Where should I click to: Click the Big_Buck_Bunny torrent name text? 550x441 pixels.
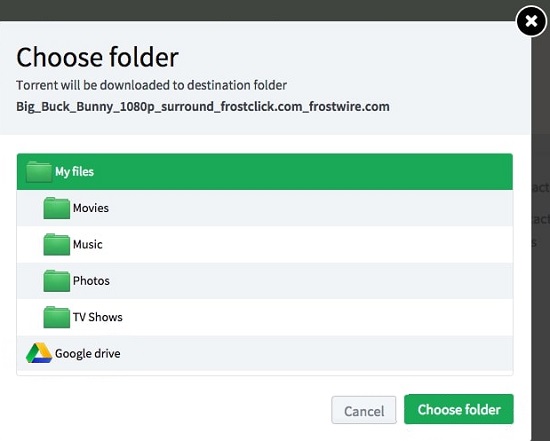[203, 106]
